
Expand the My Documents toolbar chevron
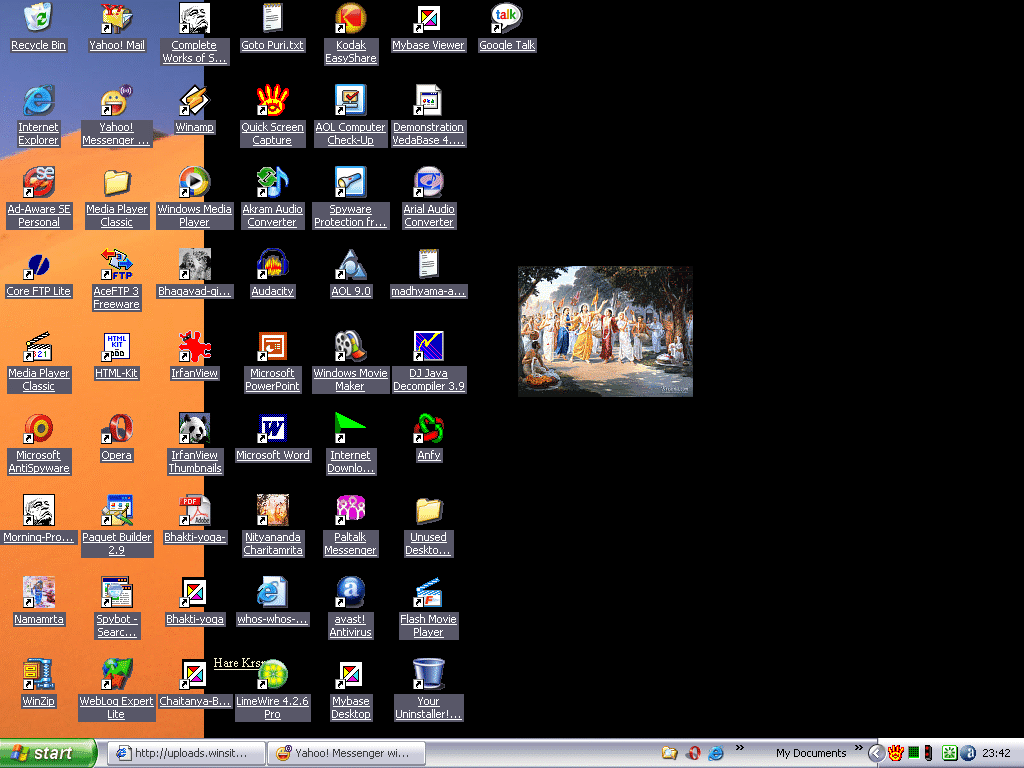tap(858, 748)
